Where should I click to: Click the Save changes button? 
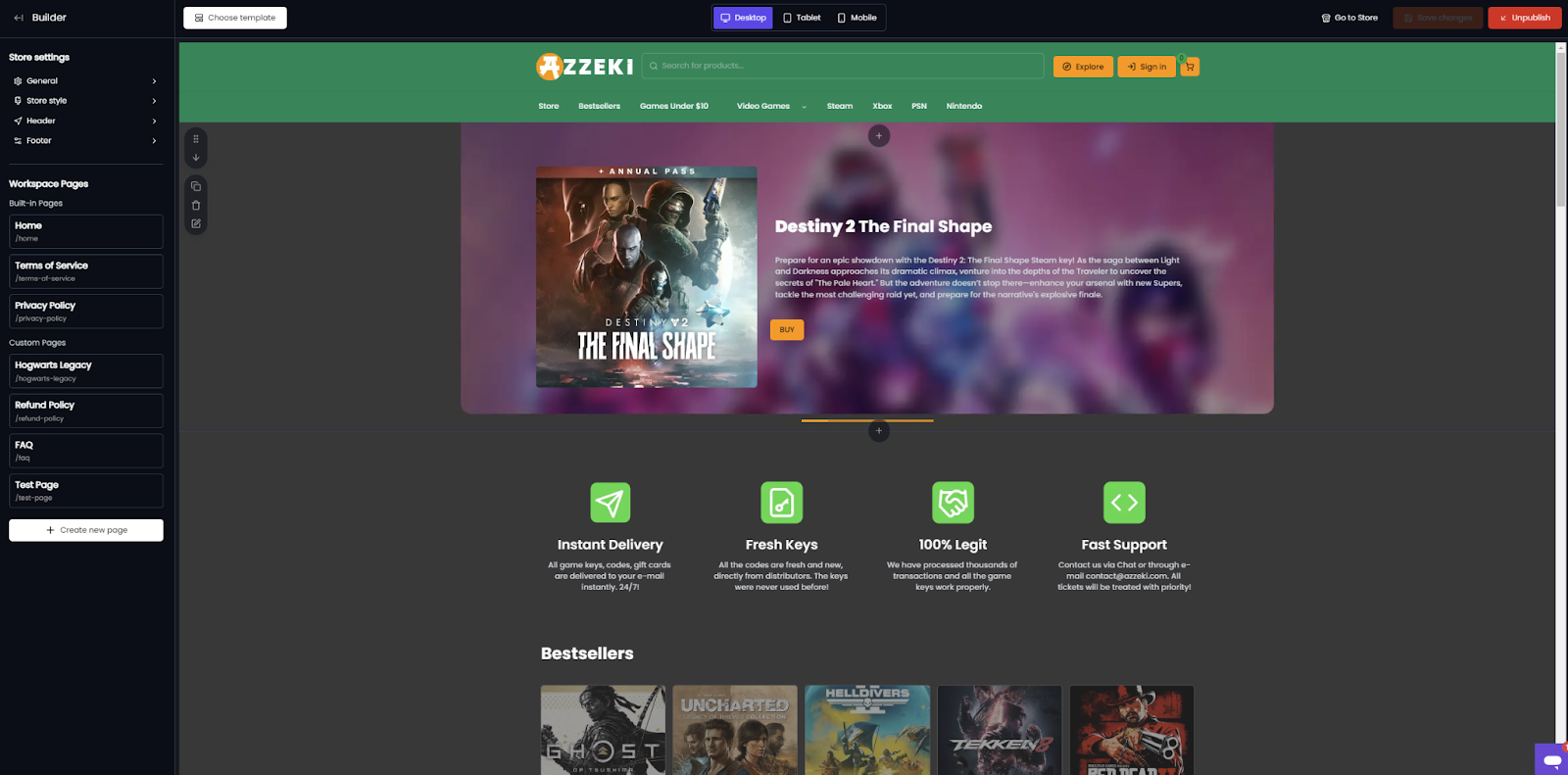(1438, 18)
